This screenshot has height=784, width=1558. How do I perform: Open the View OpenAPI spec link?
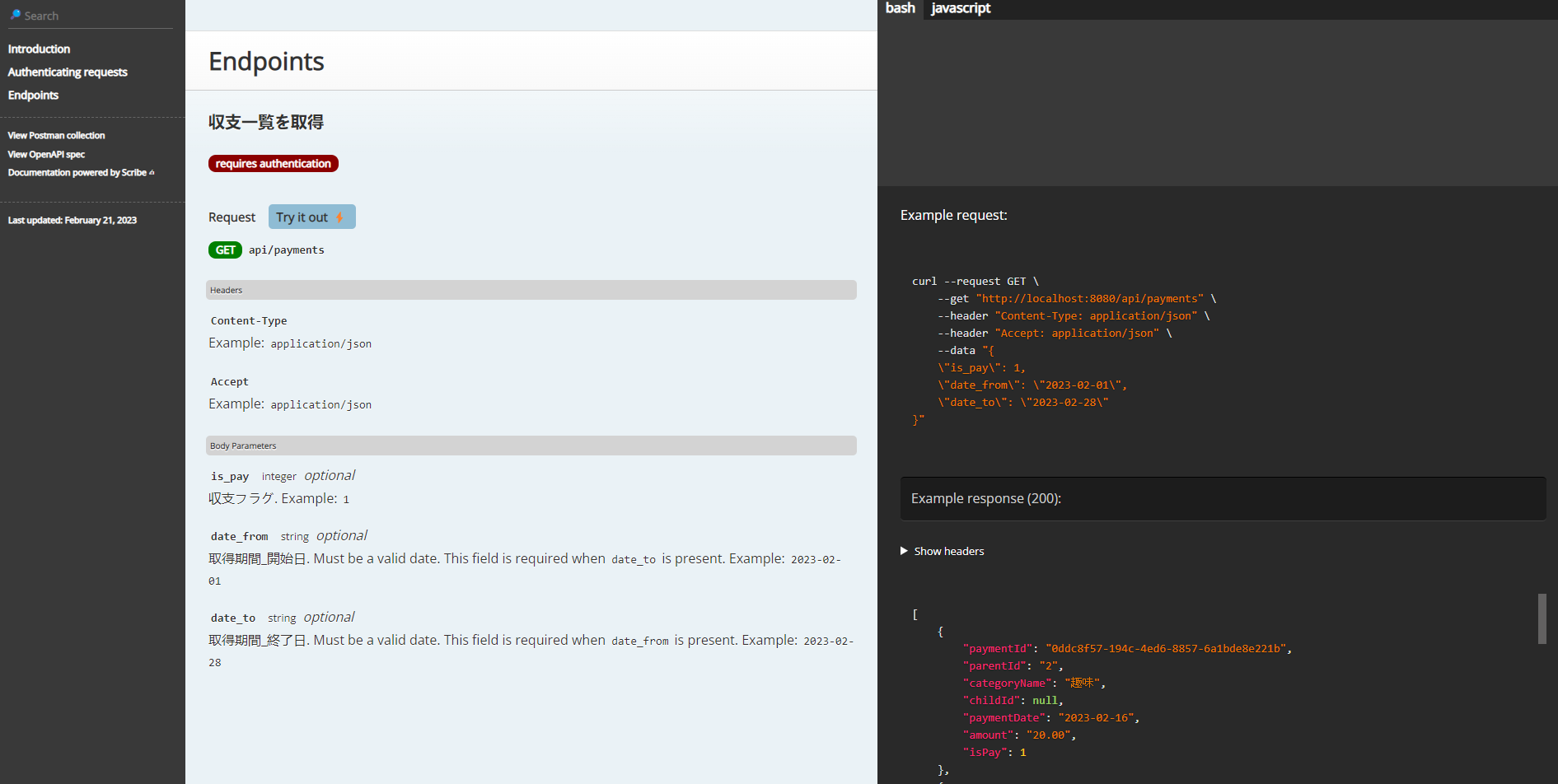pos(46,155)
